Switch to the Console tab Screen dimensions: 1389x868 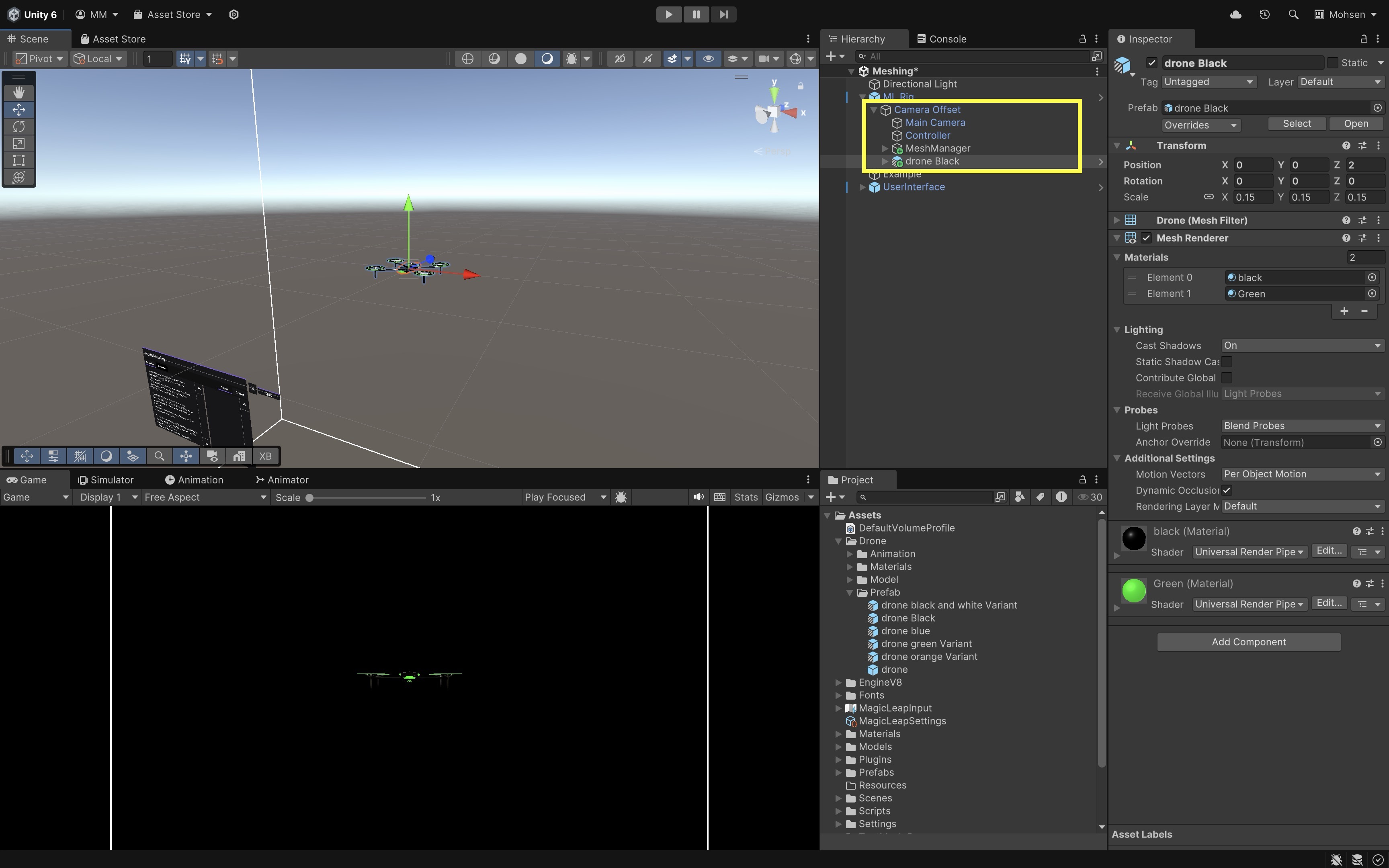941,39
